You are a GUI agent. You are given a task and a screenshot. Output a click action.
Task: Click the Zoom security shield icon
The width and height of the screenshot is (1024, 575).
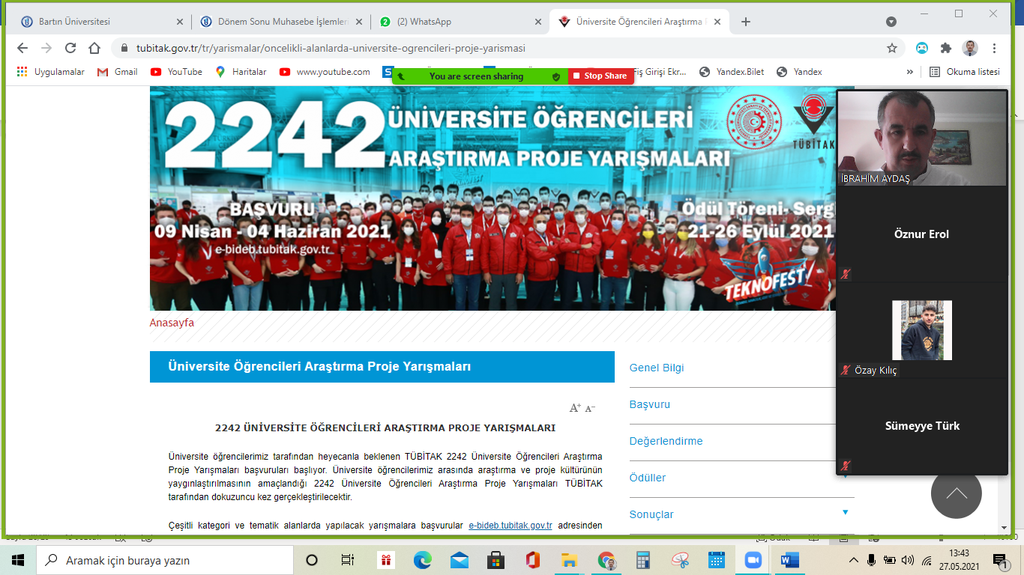pos(556,76)
